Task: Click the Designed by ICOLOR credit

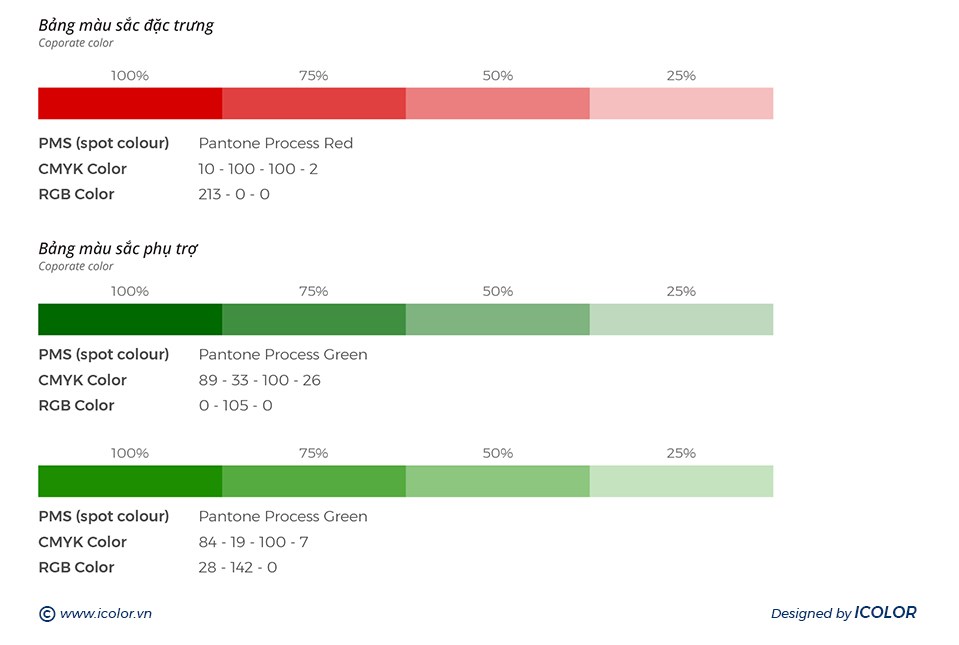Action: [843, 613]
